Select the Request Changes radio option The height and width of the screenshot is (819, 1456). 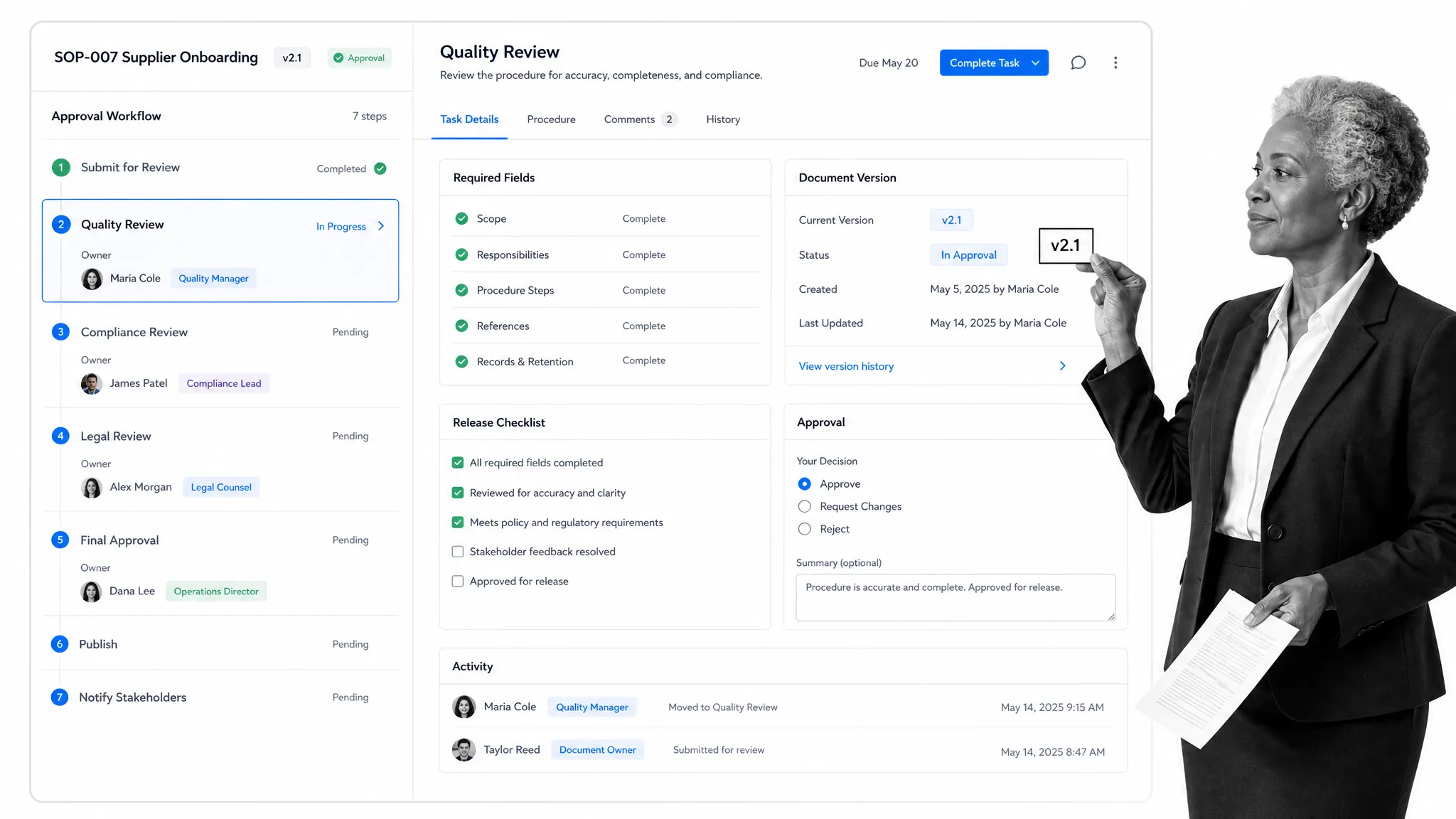(x=804, y=506)
